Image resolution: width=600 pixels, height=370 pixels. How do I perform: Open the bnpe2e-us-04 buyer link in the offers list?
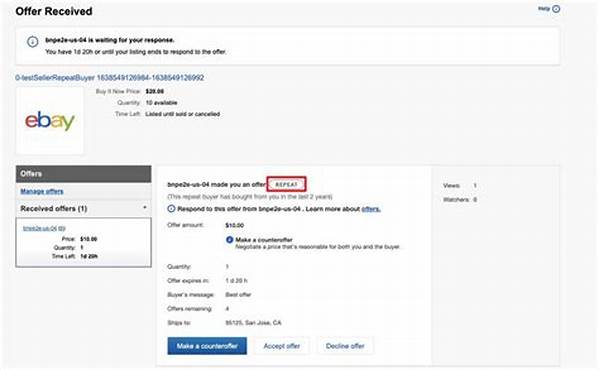pos(39,228)
